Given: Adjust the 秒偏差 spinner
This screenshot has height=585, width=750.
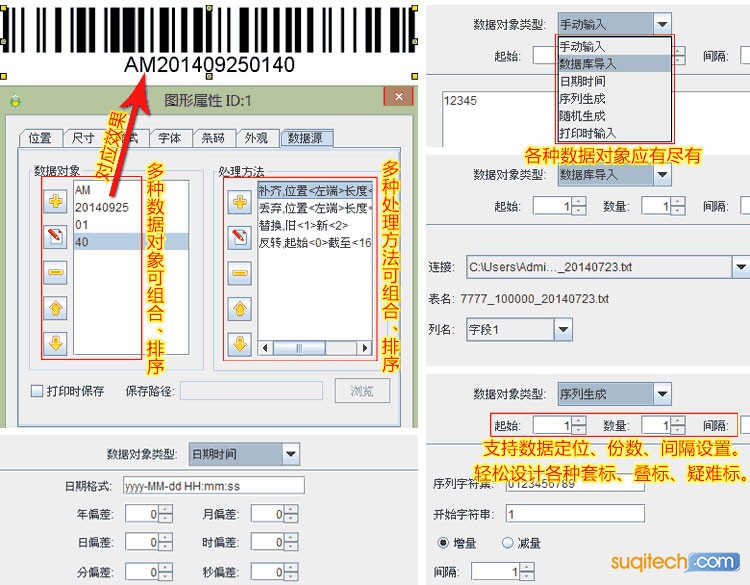Looking at the screenshot, I should (291, 572).
